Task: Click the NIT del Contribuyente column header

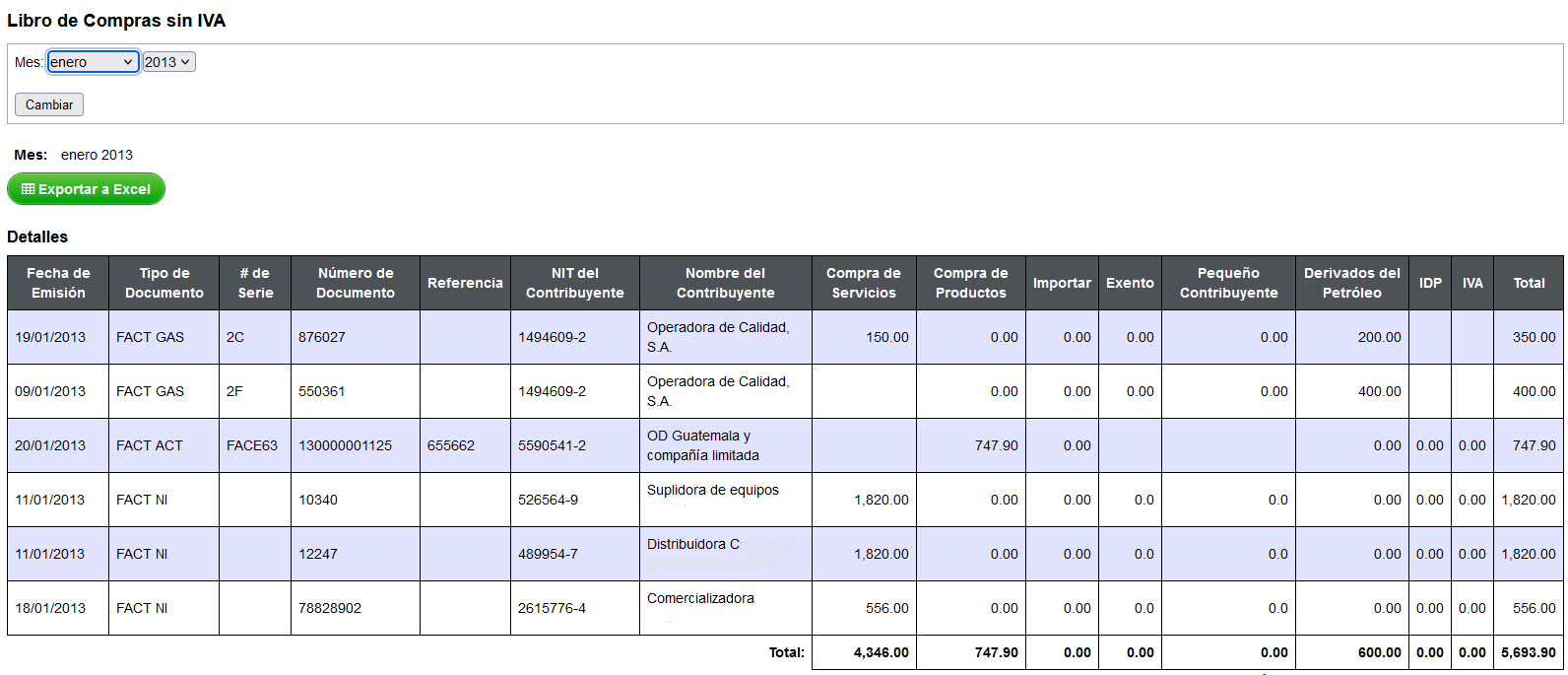Action: (x=575, y=283)
